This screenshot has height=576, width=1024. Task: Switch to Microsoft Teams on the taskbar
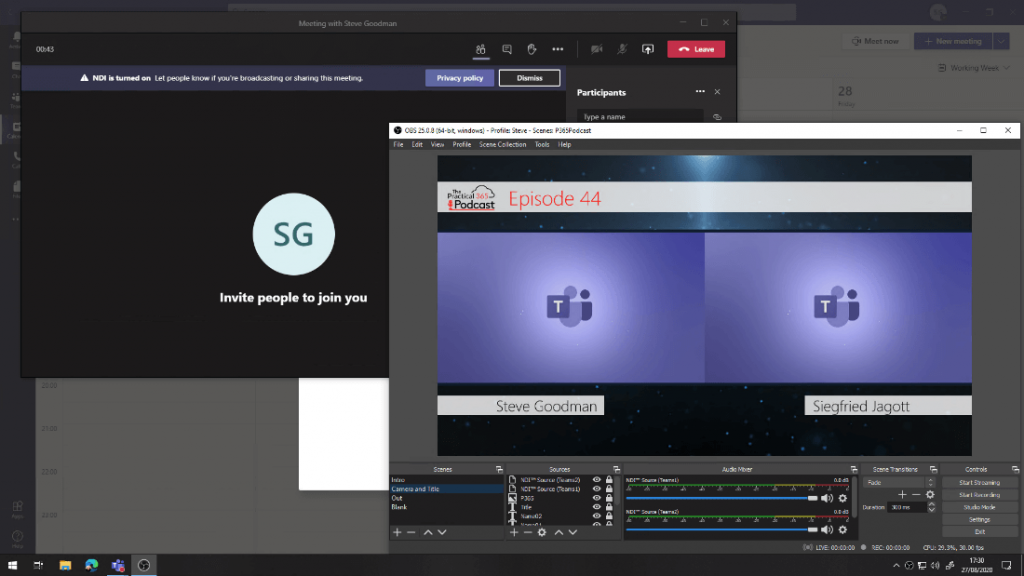[x=118, y=565]
